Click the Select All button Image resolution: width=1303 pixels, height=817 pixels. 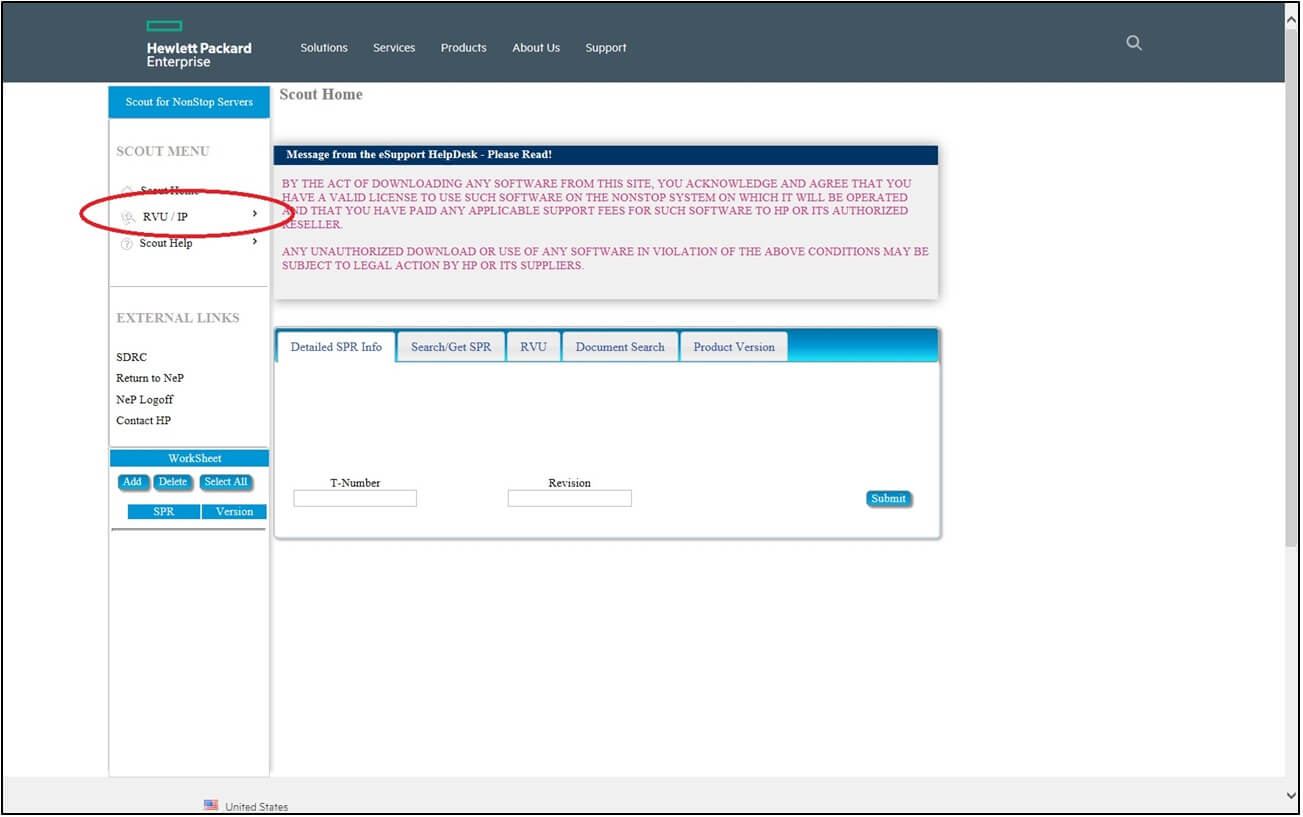pos(225,482)
